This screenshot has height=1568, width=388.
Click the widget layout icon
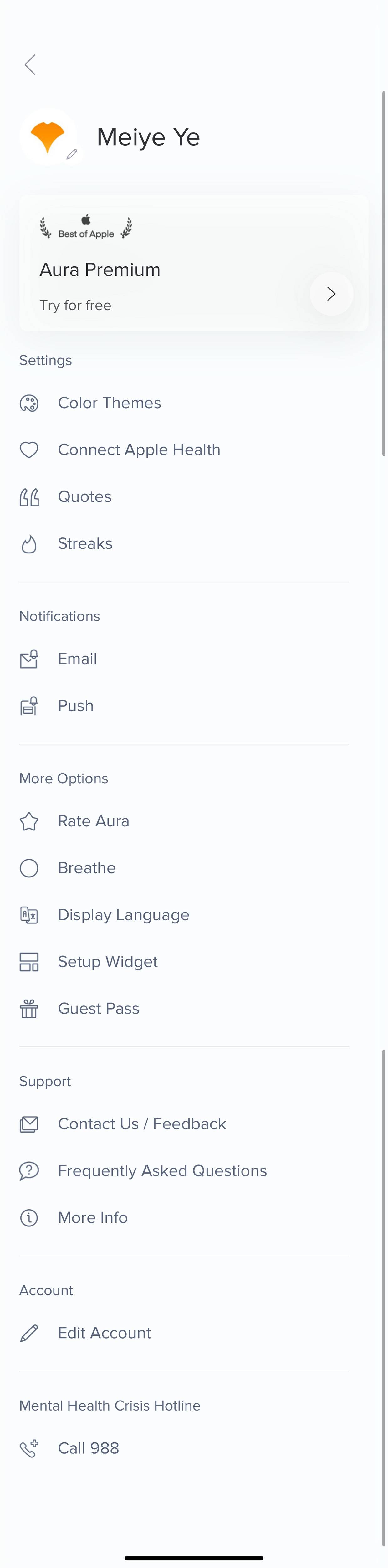point(29,962)
